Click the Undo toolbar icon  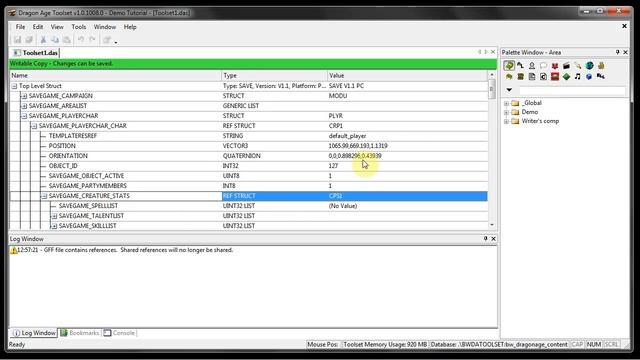81,40
